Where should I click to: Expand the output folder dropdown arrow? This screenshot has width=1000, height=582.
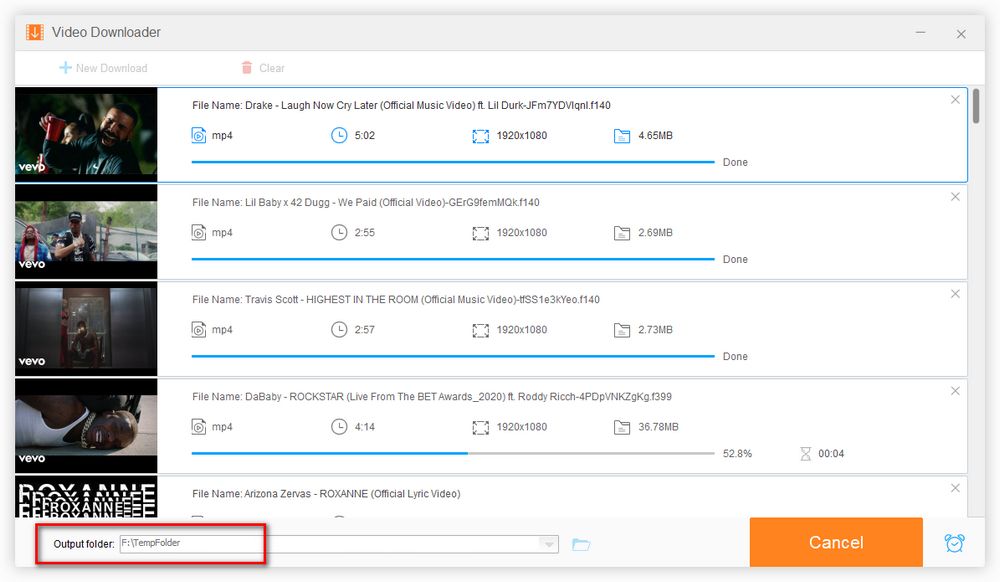click(x=548, y=544)
